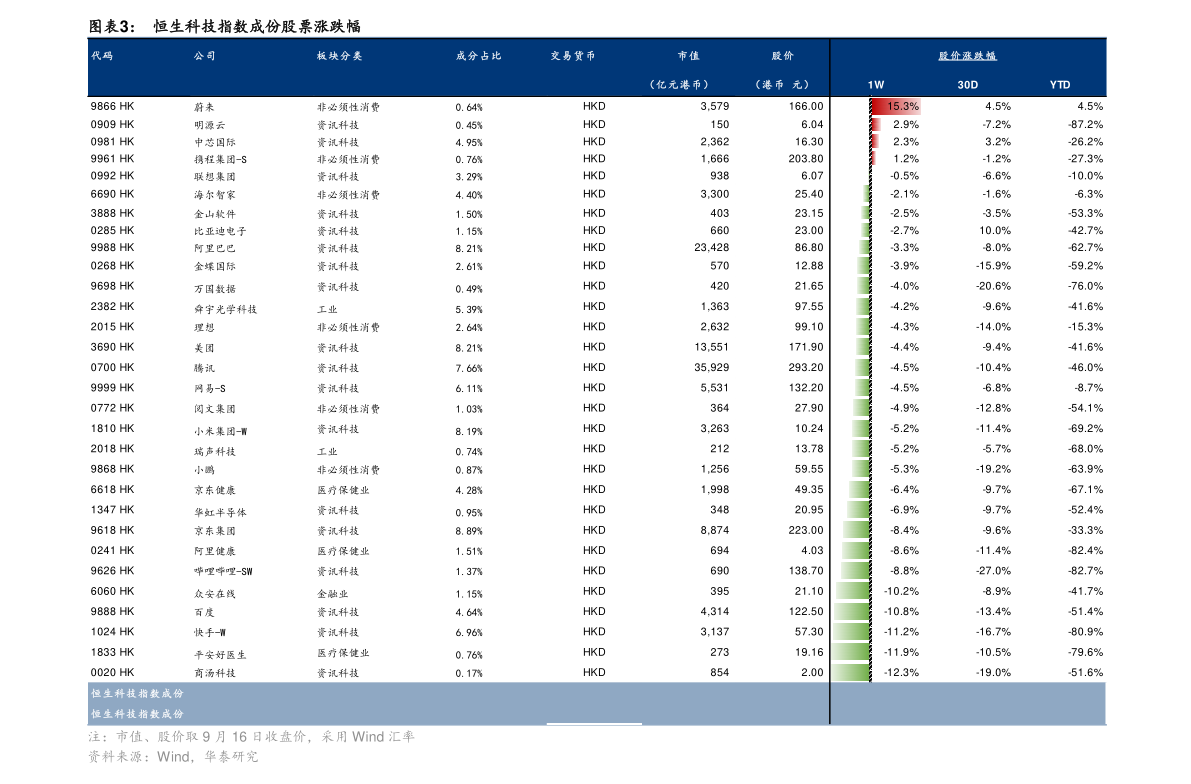
Task: Click the underlined 股价涨跌幅 header
Action: pyautogui.click(x=967, y=55)
